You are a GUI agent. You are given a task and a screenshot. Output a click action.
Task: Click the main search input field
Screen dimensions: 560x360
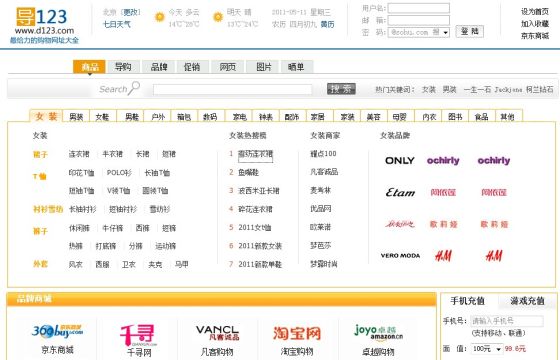232,89
